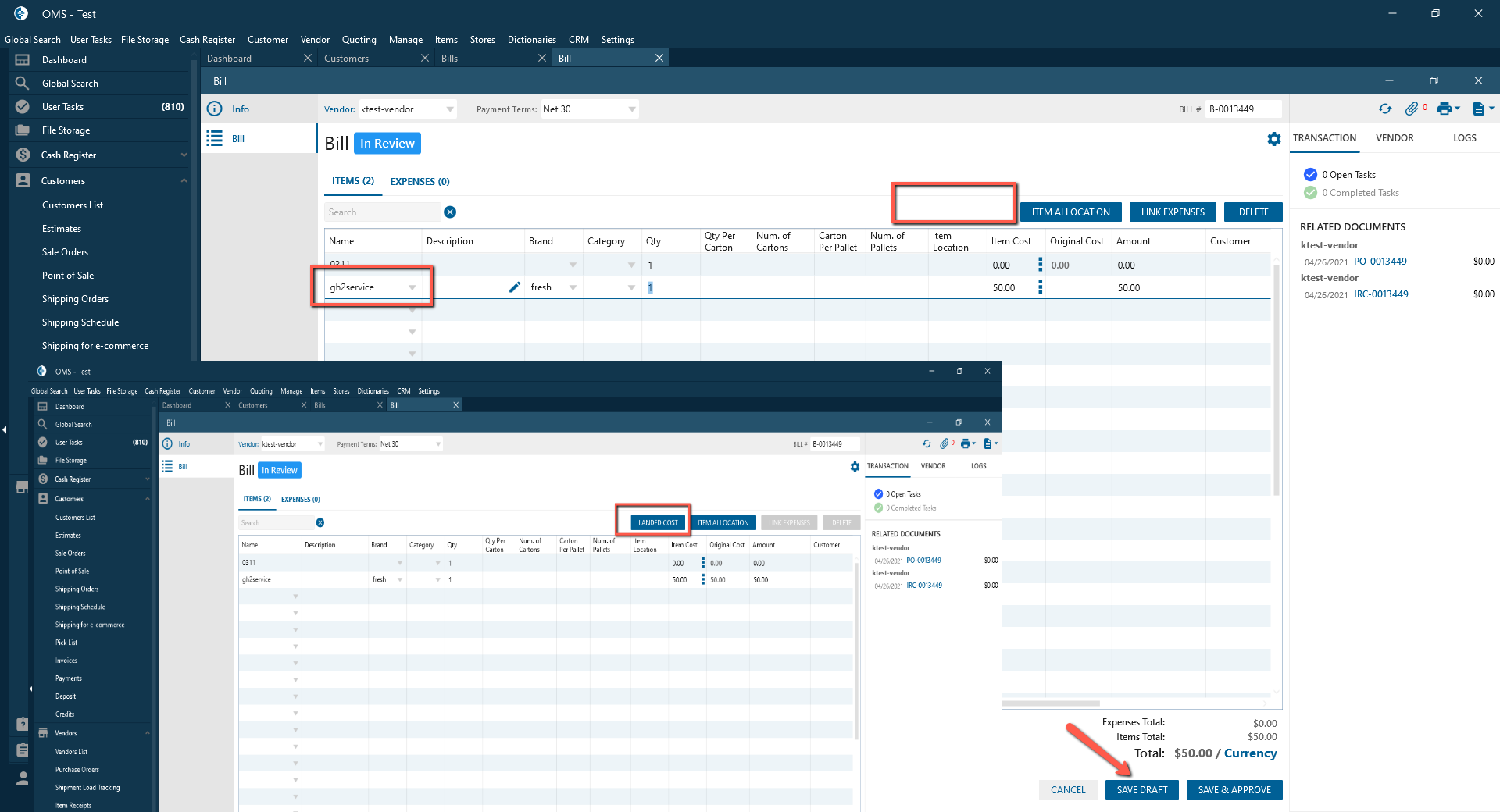This screenshot has width=1500, height=812.
Task: Open attachments via the paperclip in the large window
Action: [1412, 109]
